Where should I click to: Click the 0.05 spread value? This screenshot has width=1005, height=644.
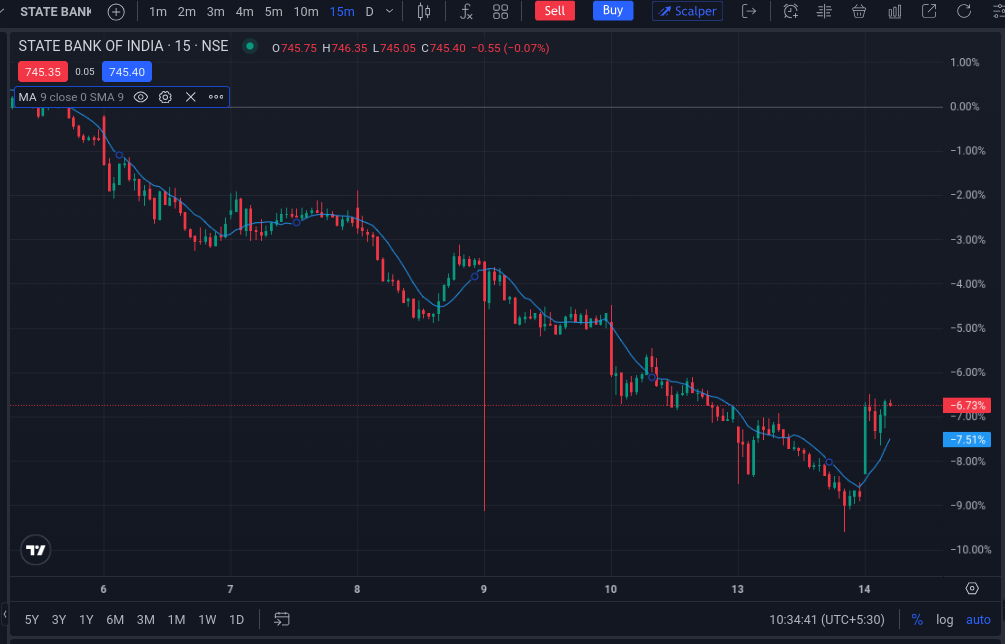coord(85,72)
